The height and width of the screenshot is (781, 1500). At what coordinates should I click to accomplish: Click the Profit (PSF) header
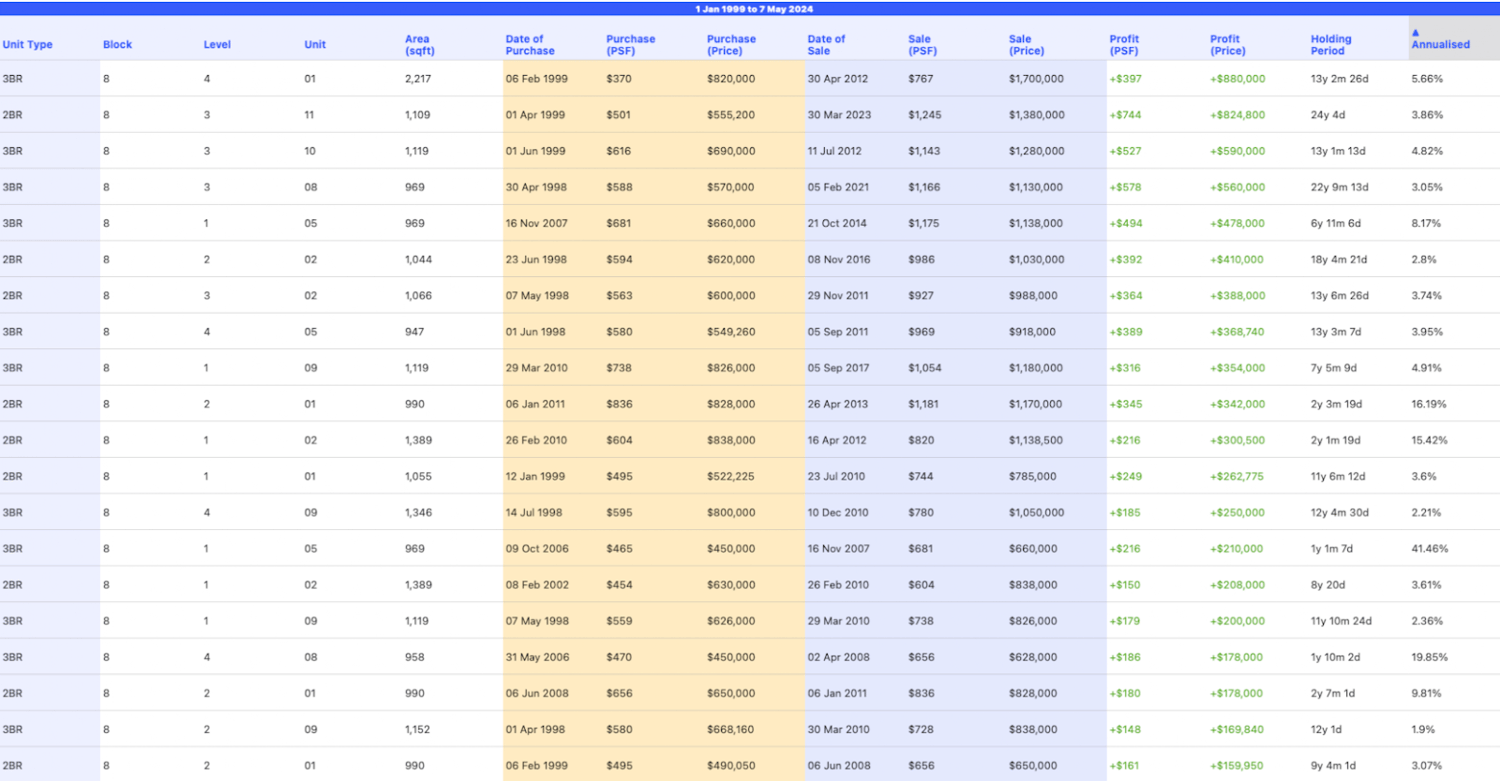1125,45
